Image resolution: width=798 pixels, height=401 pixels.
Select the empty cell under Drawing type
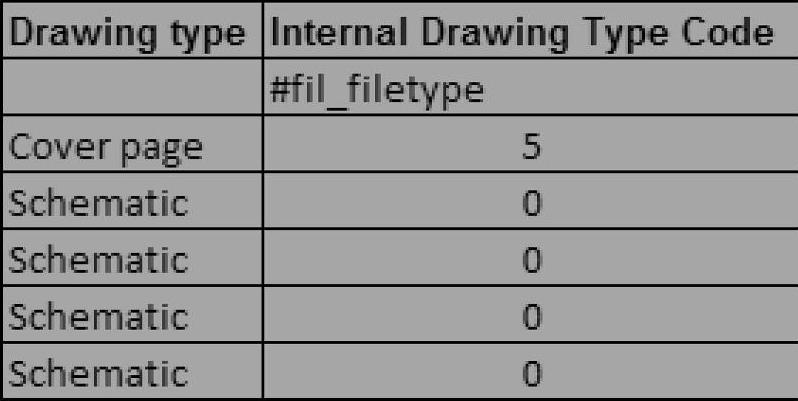pyautogui.click(x=128, y=91)
